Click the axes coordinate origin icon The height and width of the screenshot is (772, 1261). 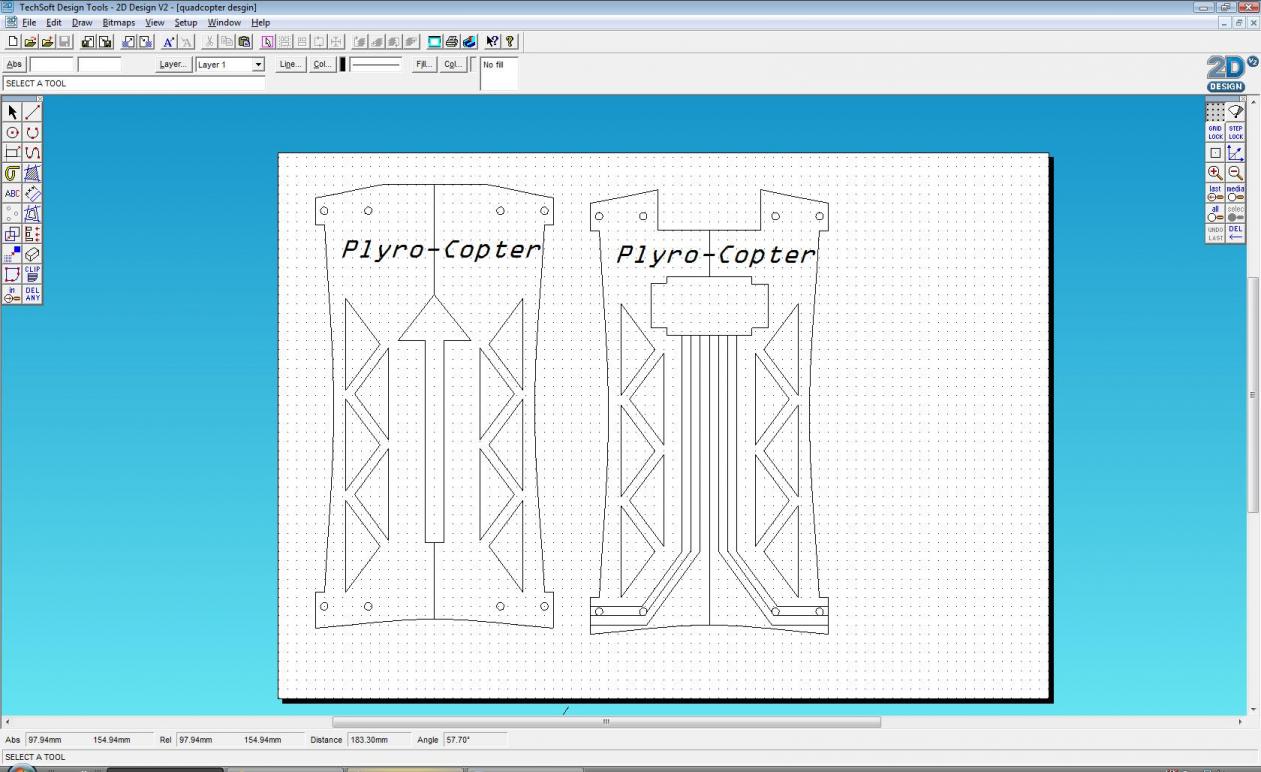[x=1235, y=152]
